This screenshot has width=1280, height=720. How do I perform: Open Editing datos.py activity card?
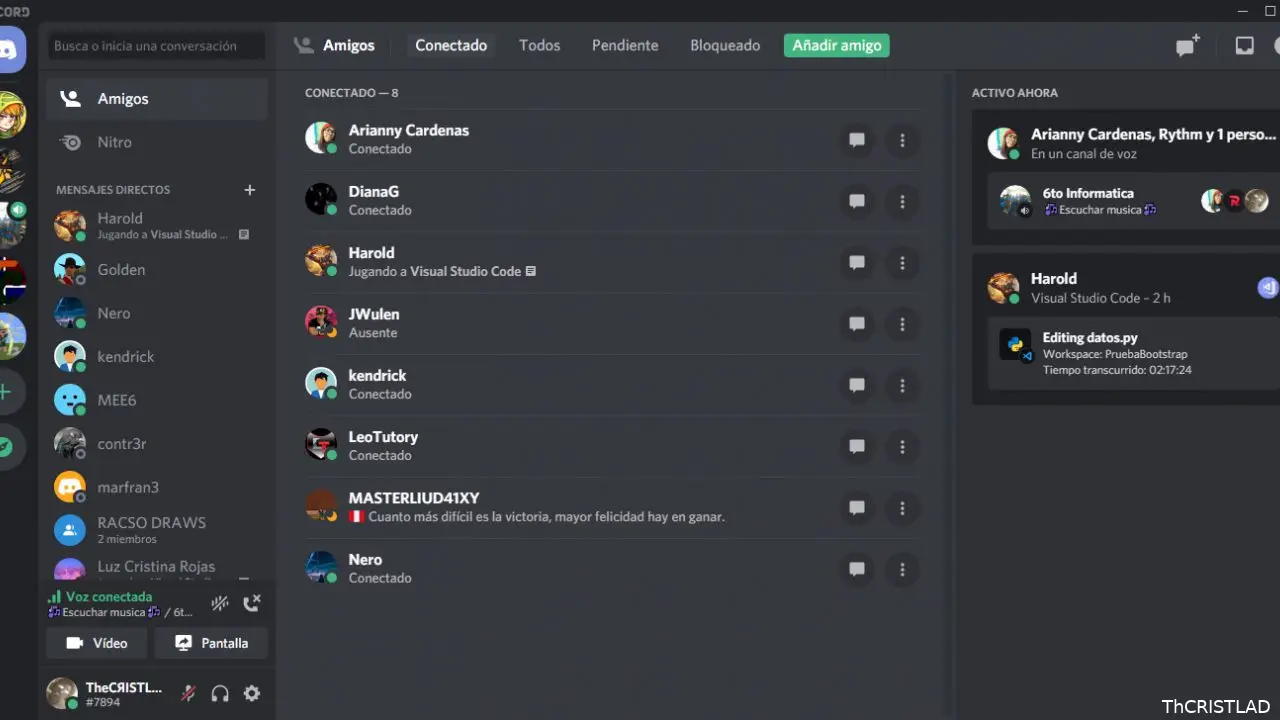tap(1132, 354)
